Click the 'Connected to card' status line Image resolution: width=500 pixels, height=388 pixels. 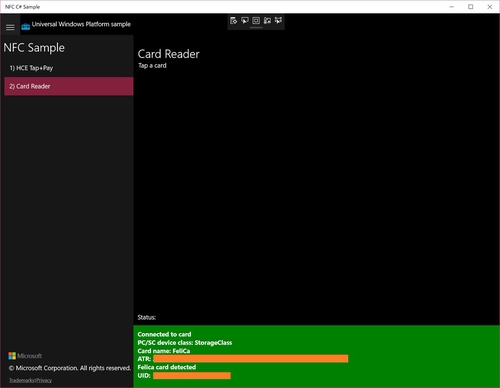(164, 334)
